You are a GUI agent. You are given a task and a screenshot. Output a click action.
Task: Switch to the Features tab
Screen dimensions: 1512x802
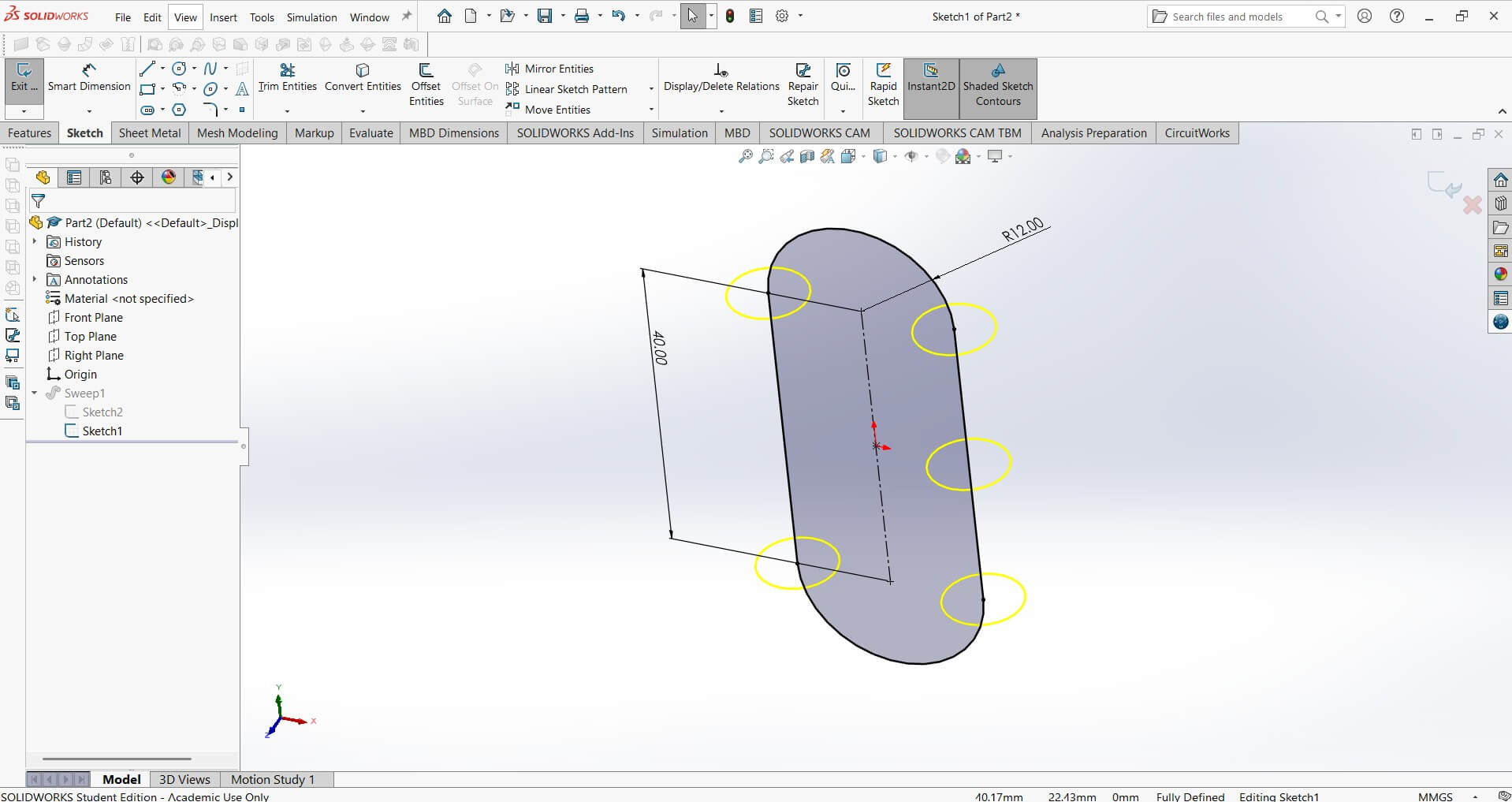(29, 132)
